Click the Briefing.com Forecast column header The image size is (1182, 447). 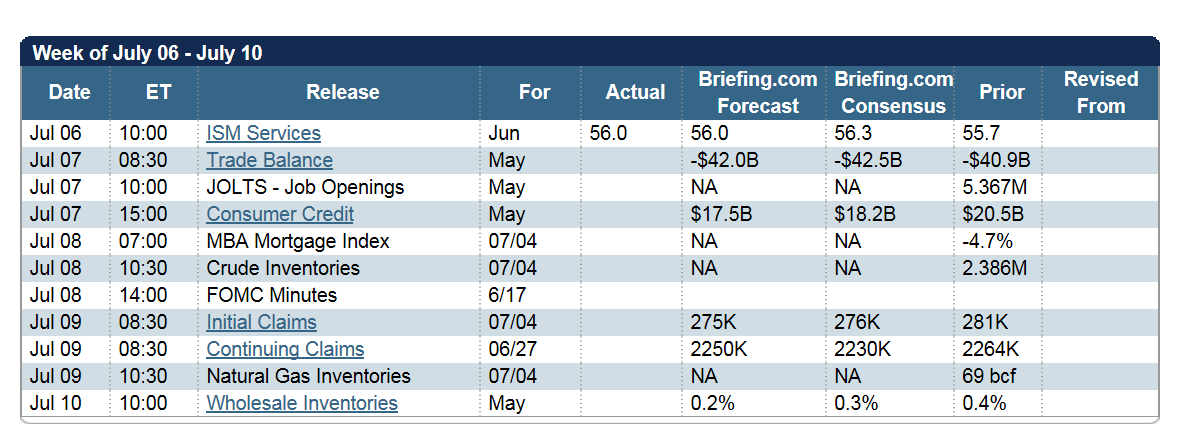coord(758,92)
